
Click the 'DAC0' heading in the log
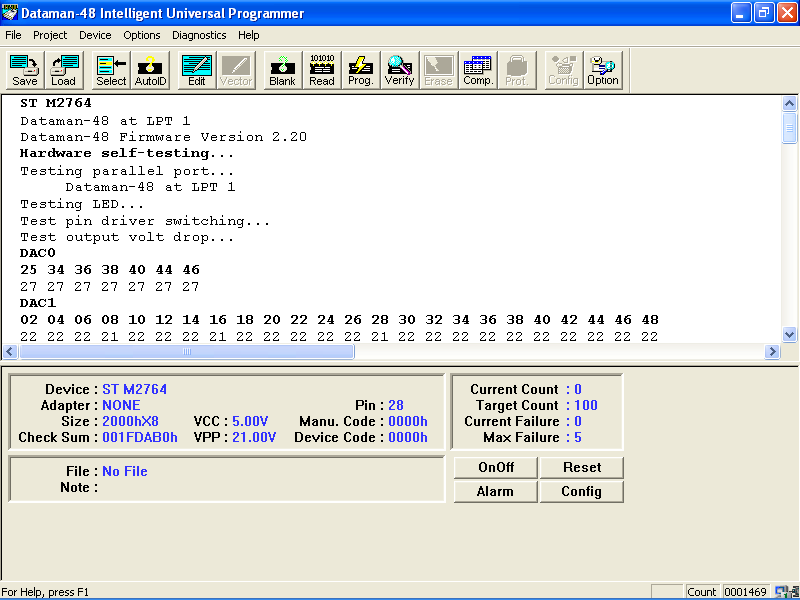pos(38,253)
